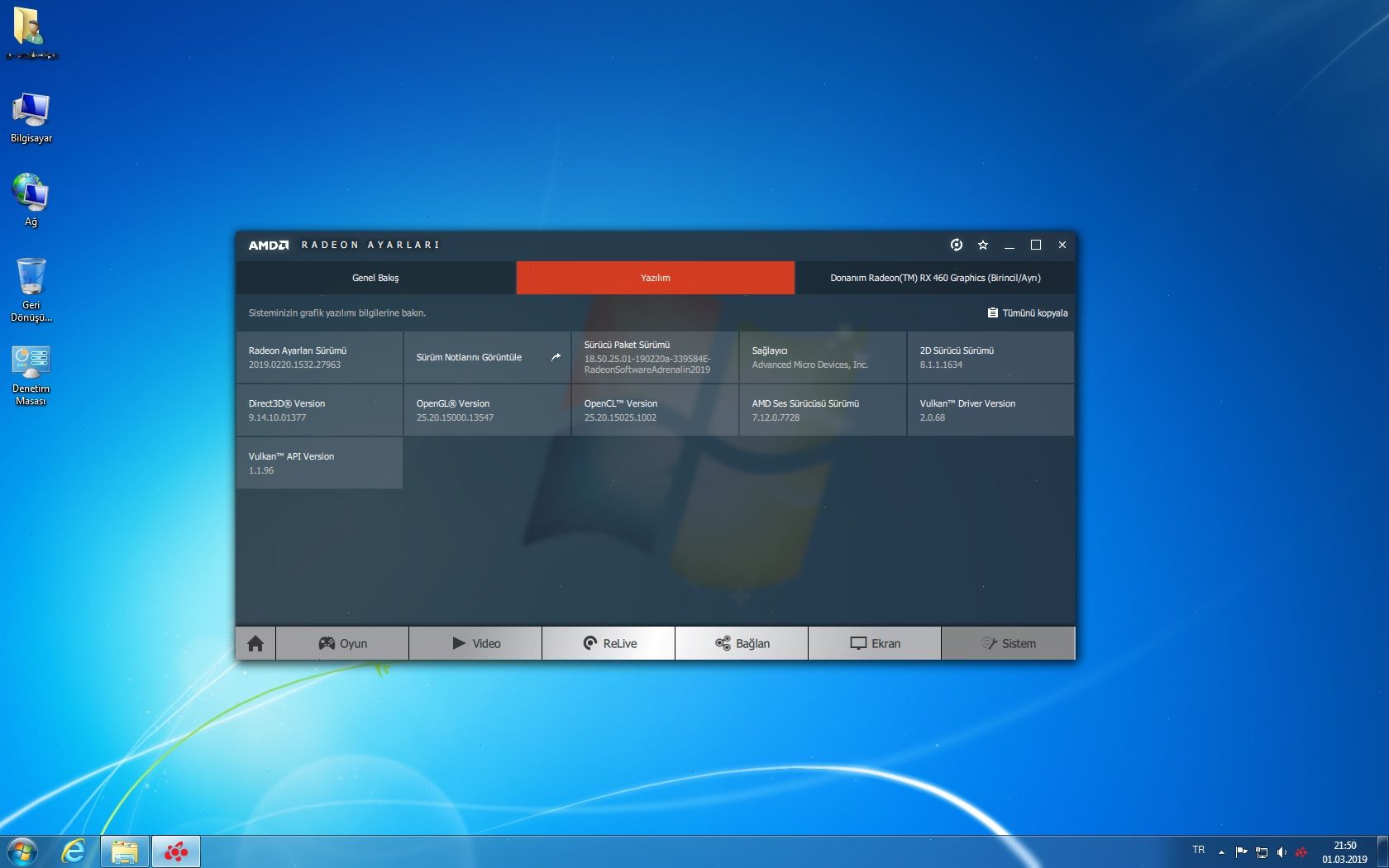Select the Denetim Masası desktop icon
This screenshot has width=1389, height=868.
pos(31,375)
